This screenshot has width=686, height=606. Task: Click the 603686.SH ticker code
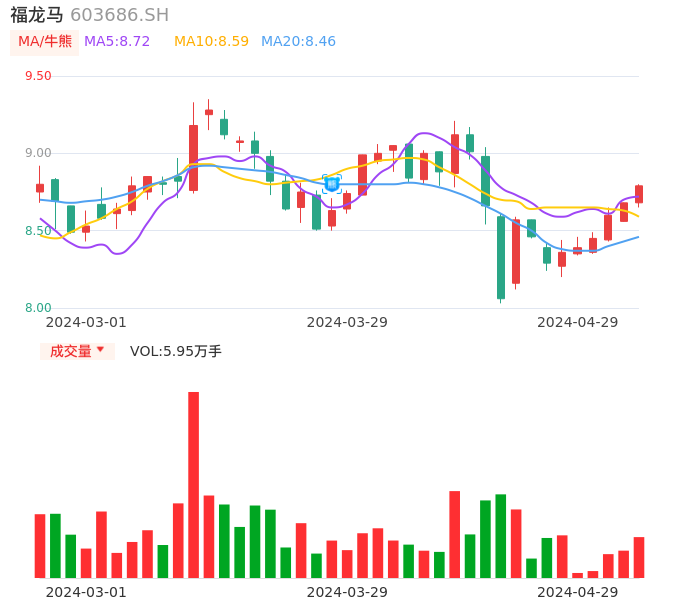click(x=119, y=15)
